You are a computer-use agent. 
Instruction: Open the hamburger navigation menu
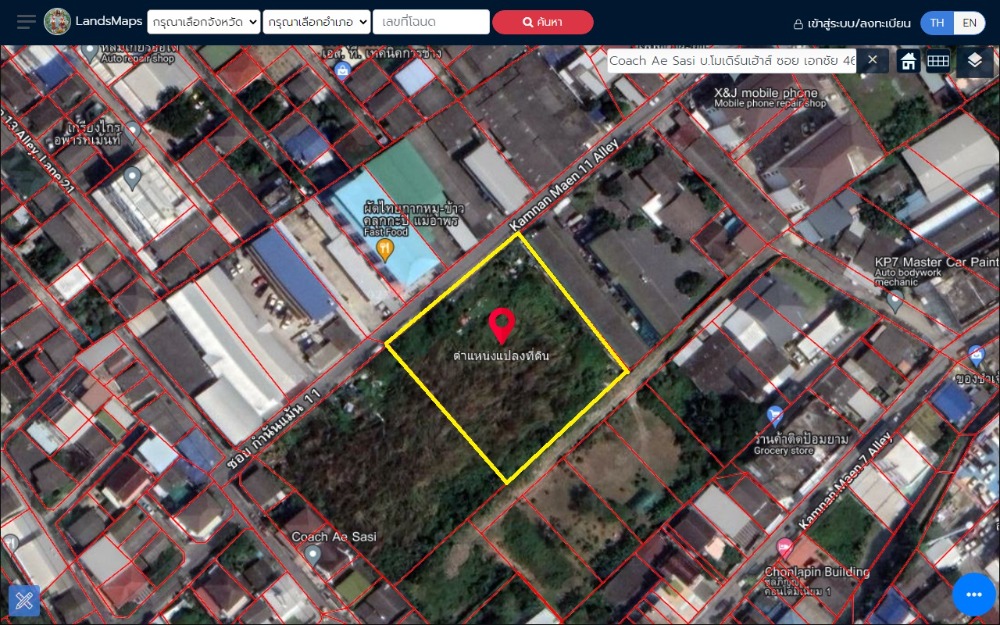pos(26,22)
